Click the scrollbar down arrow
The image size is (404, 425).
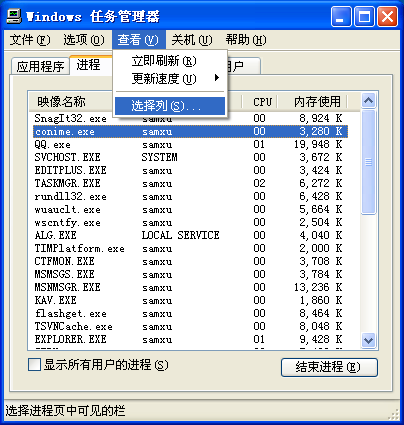(x=368, y=340)
